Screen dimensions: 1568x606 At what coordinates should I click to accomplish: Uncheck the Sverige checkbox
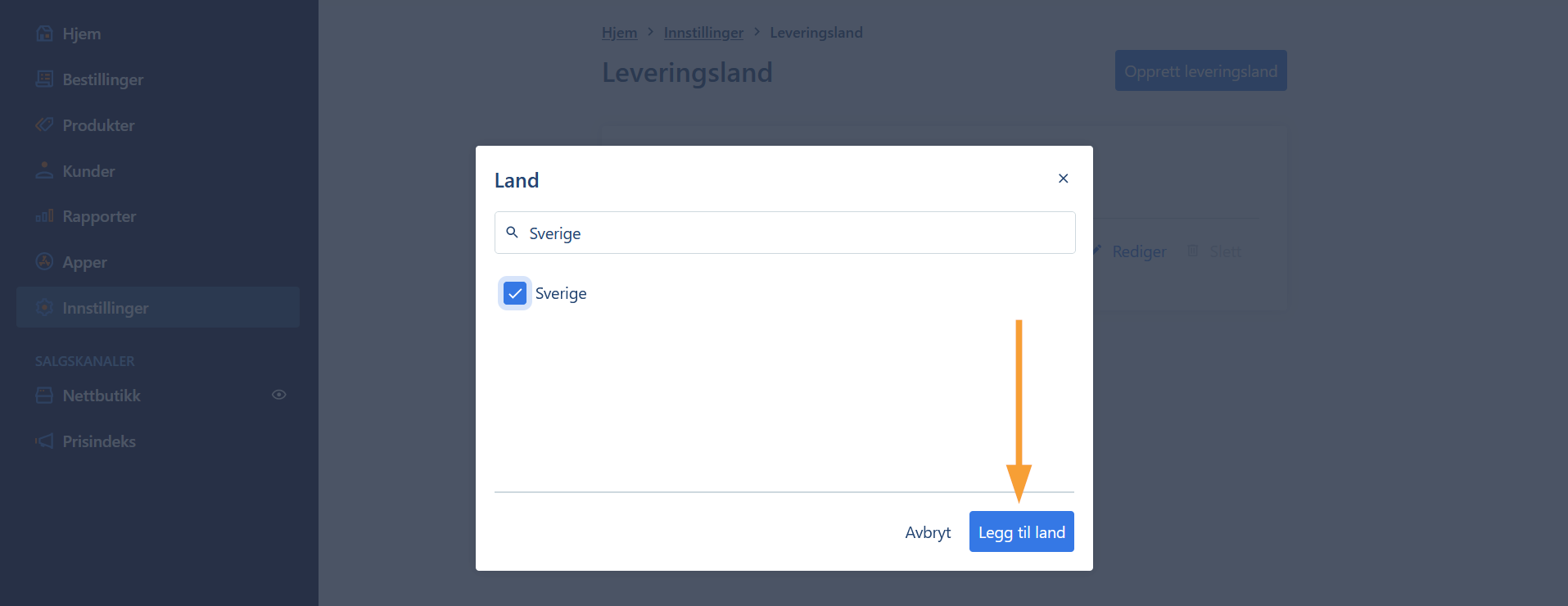tap(515, 293)
